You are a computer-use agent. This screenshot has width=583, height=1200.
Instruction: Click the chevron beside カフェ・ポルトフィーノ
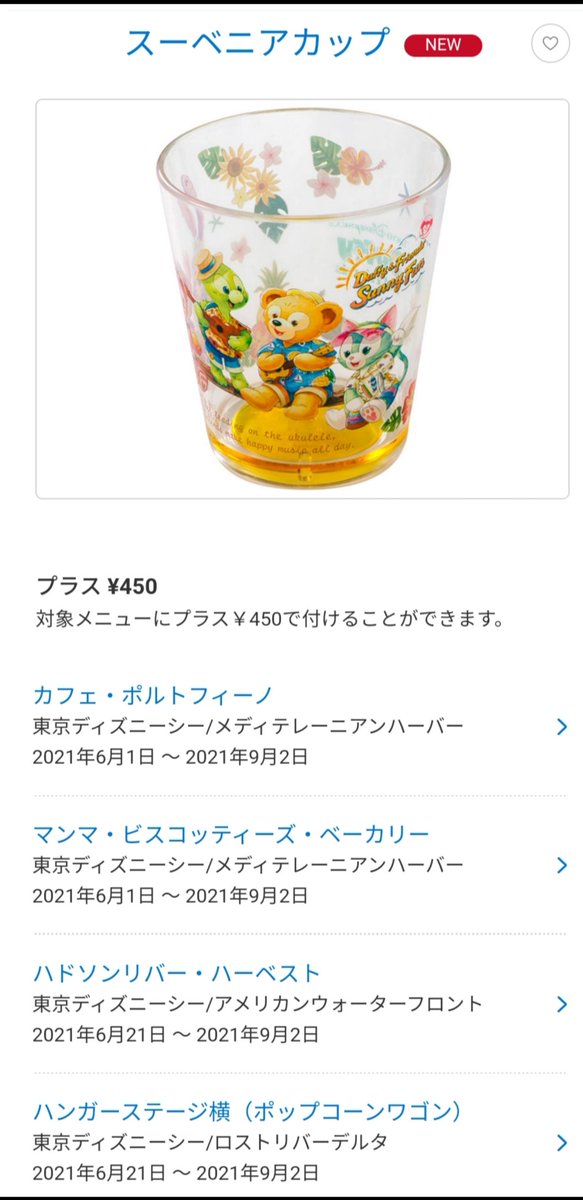561,726
